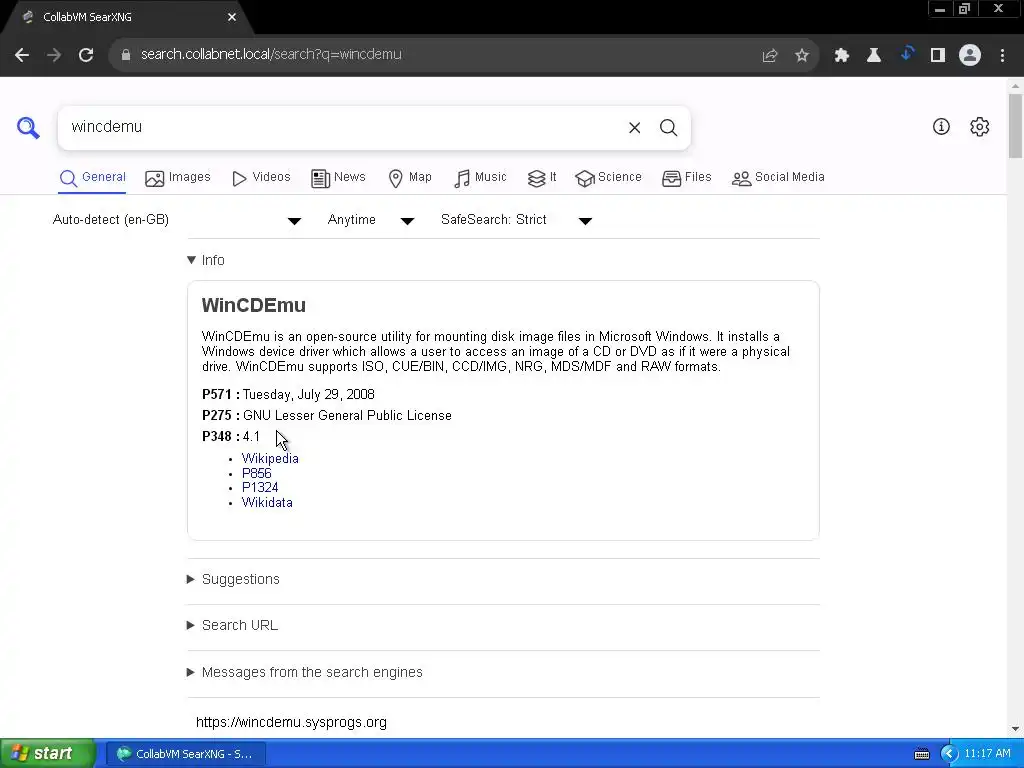
Task: Switch to the General category tab
Action: coord(92,178)
